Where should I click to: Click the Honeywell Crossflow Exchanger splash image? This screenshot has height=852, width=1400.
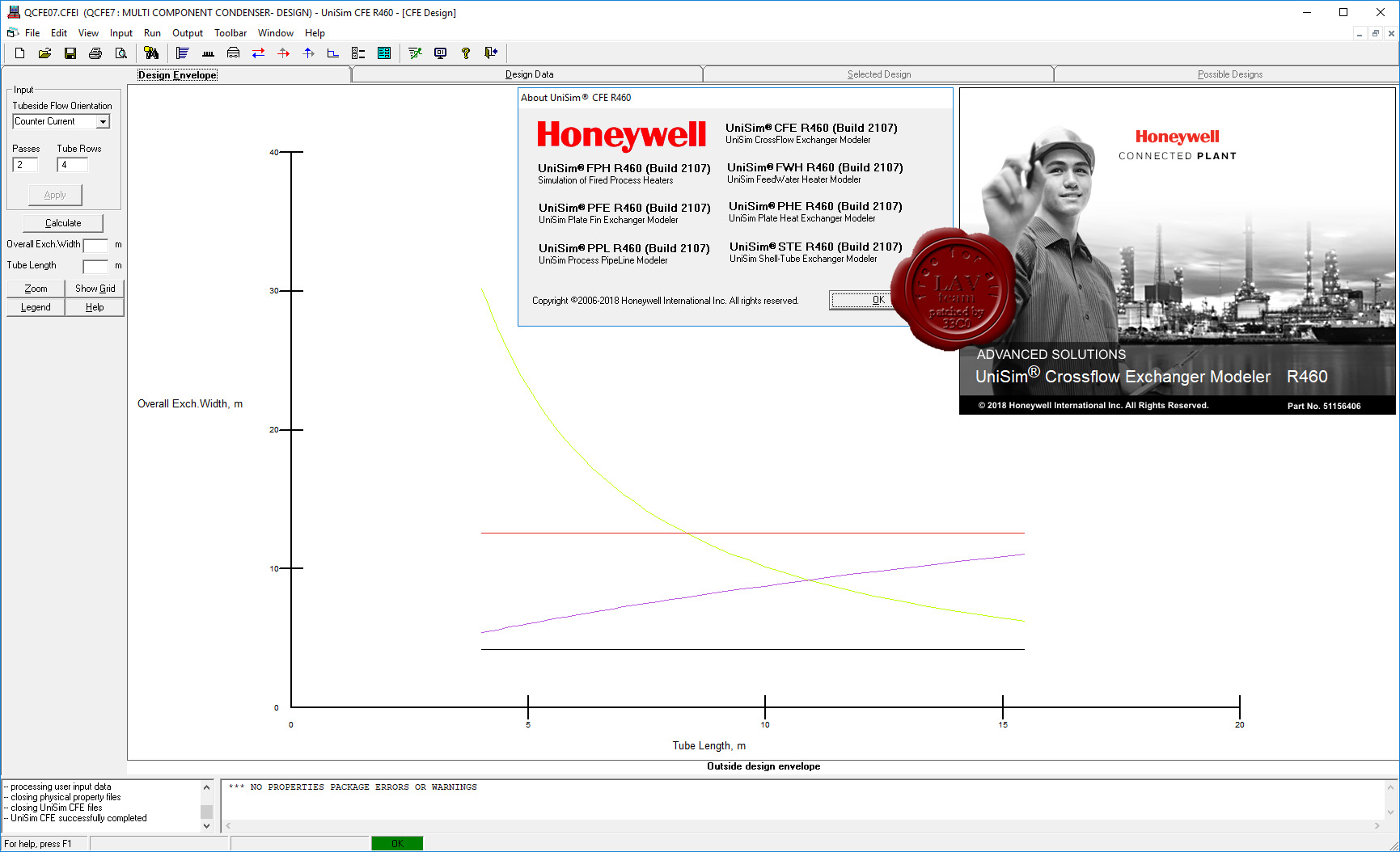(x=1177, y=251)
